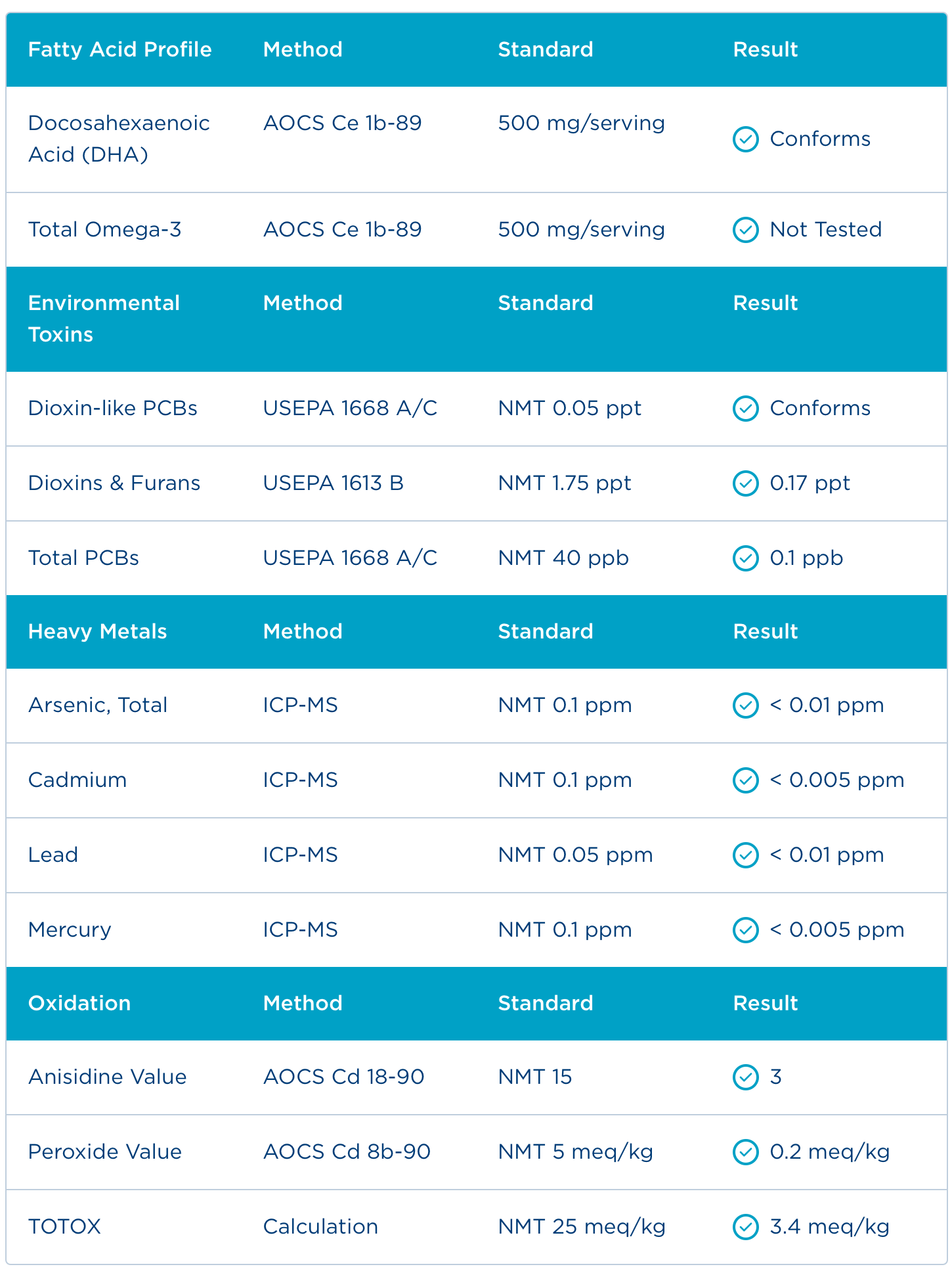Click the check icon next to Not Tested

click(x=745, y=230)
